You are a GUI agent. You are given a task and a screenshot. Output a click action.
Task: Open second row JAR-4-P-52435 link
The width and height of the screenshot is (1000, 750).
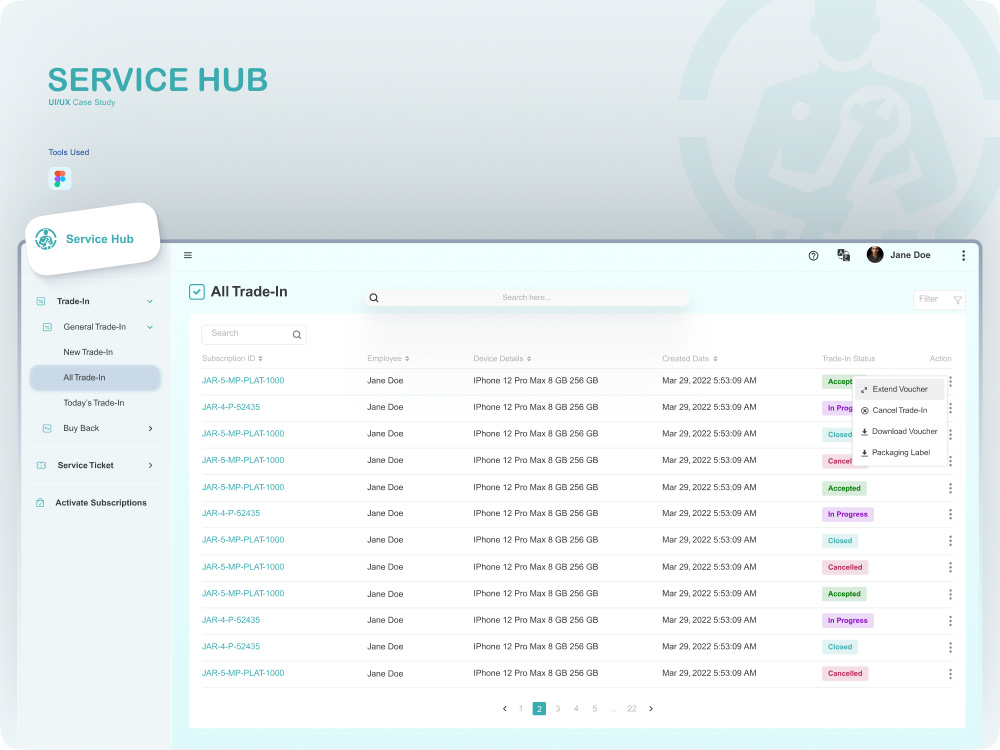click(x=231, y=407)
